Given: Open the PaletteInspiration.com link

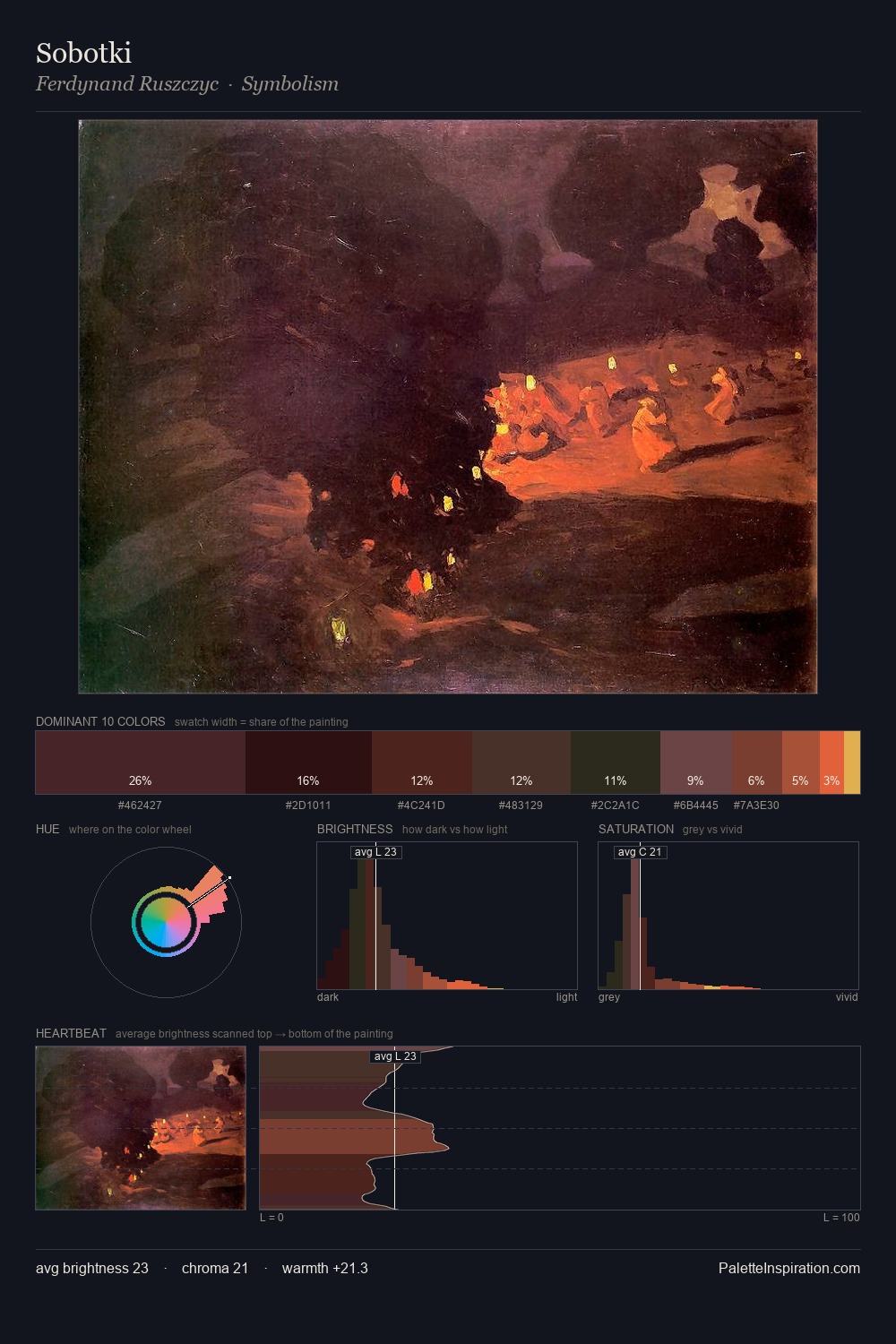Looking at the screenshot, I should point(789,1268).
